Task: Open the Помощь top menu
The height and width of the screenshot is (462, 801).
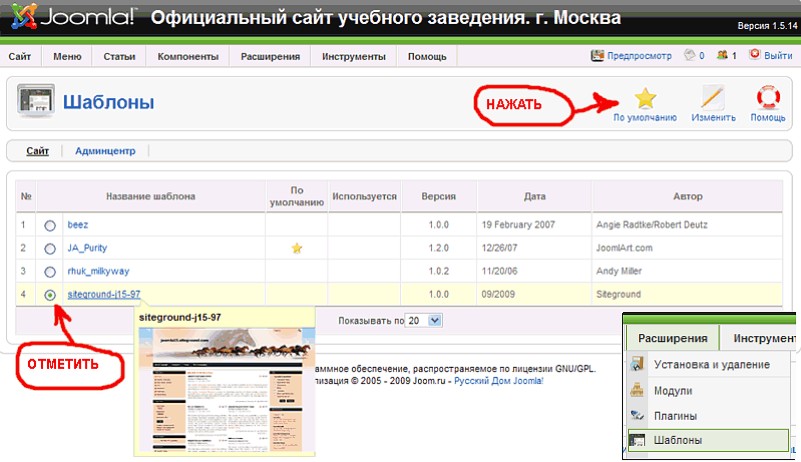Action: point(427,56)
